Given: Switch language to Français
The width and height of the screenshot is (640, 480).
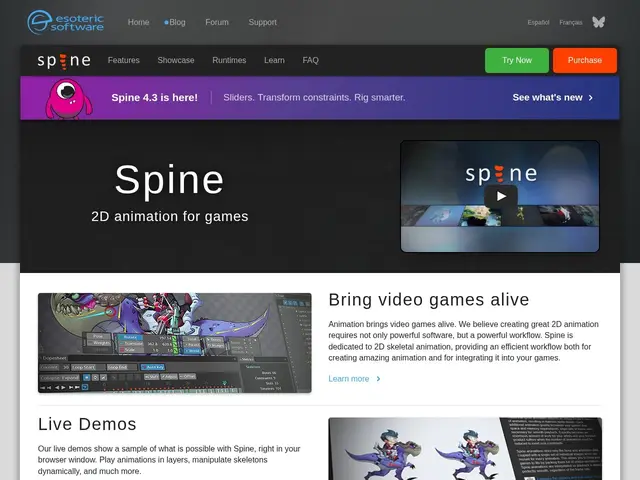Looking at the screenshot, I should click(571, 22).
